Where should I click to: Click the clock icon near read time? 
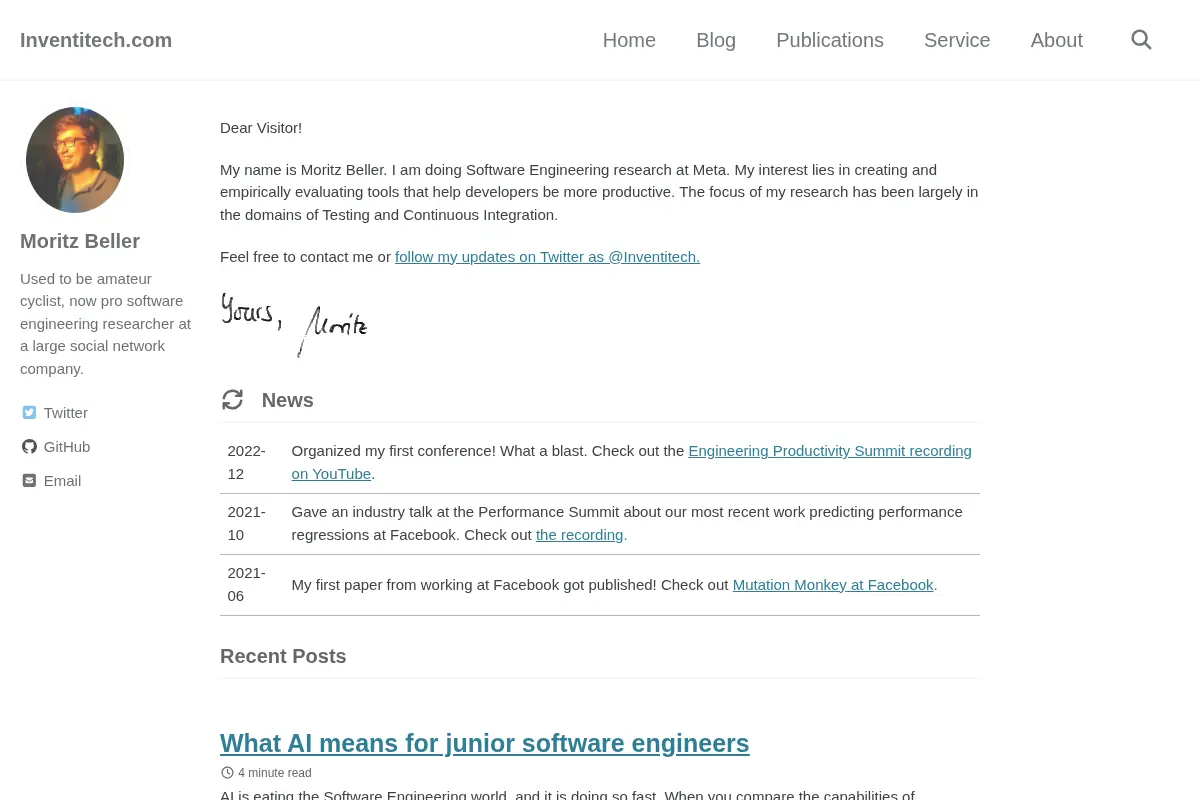[x=227, y=773]
